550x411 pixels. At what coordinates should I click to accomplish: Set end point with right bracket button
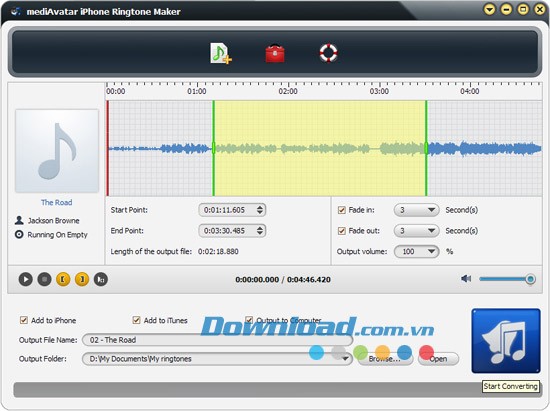click(82, 279)
